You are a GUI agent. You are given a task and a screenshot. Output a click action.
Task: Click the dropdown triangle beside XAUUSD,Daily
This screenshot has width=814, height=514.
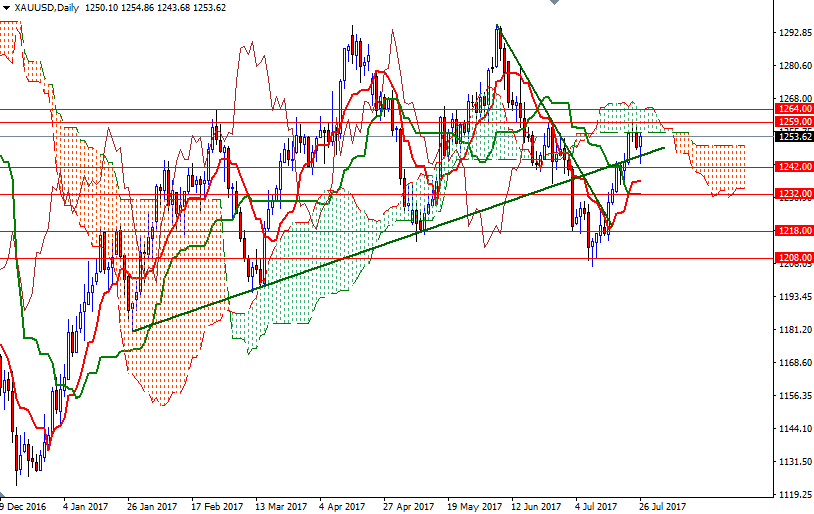[6, 8]
